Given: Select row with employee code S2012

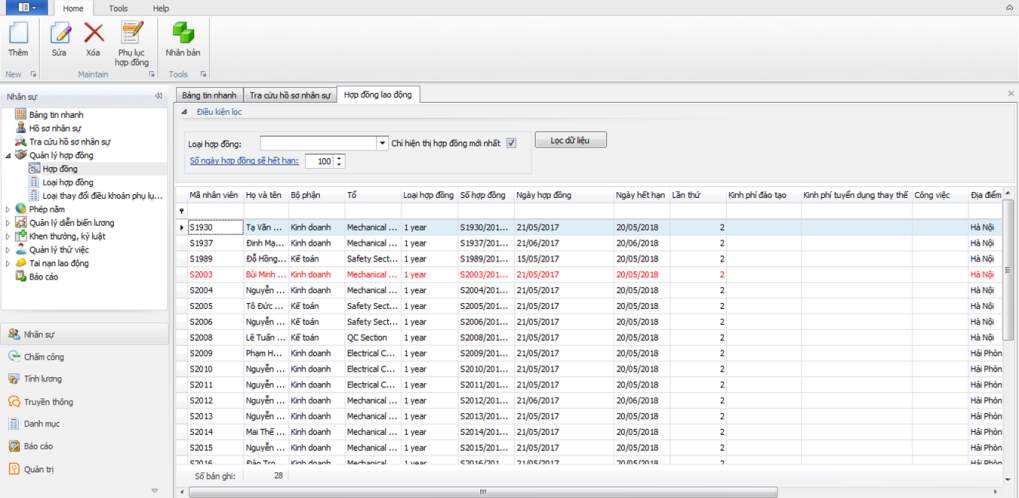Looking at the screenshot, I should (x=590, y=400).
